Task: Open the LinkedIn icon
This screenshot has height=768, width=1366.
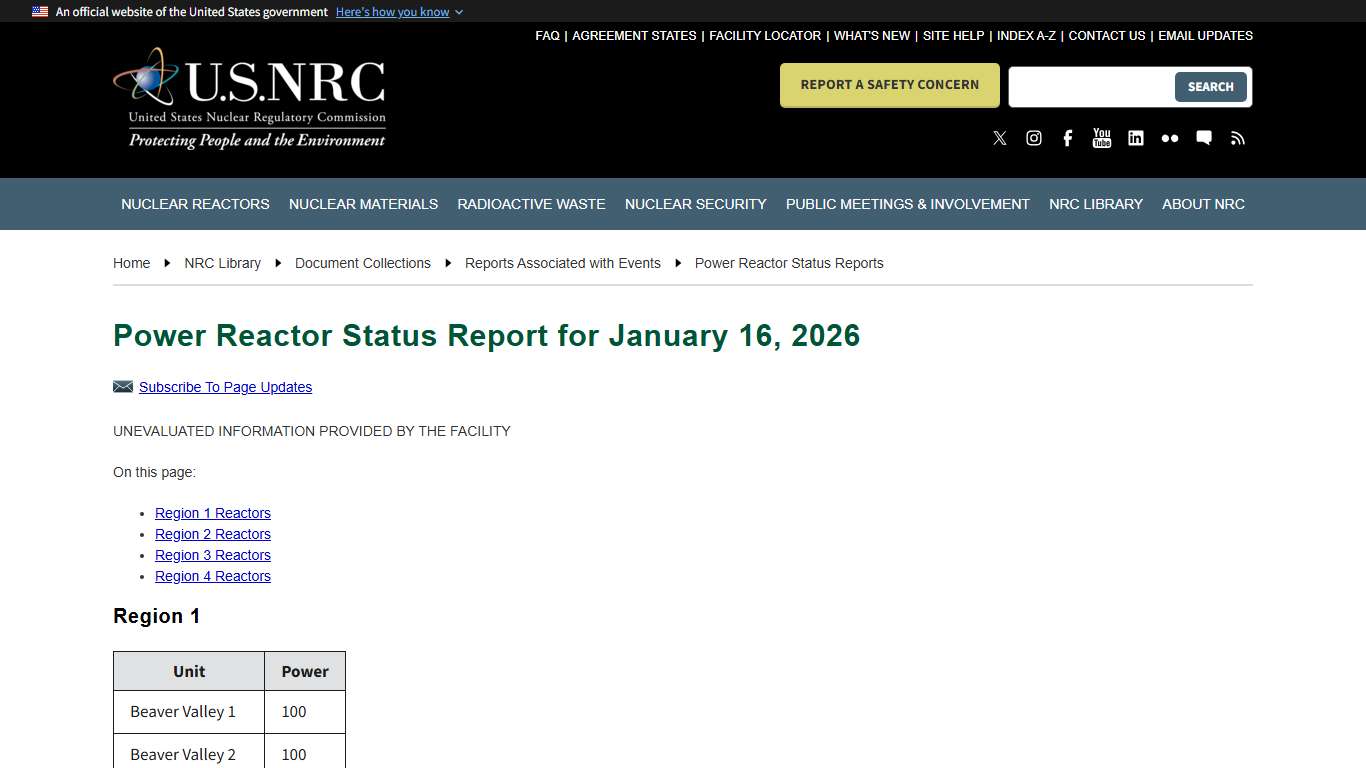Action: point(1135,138)
